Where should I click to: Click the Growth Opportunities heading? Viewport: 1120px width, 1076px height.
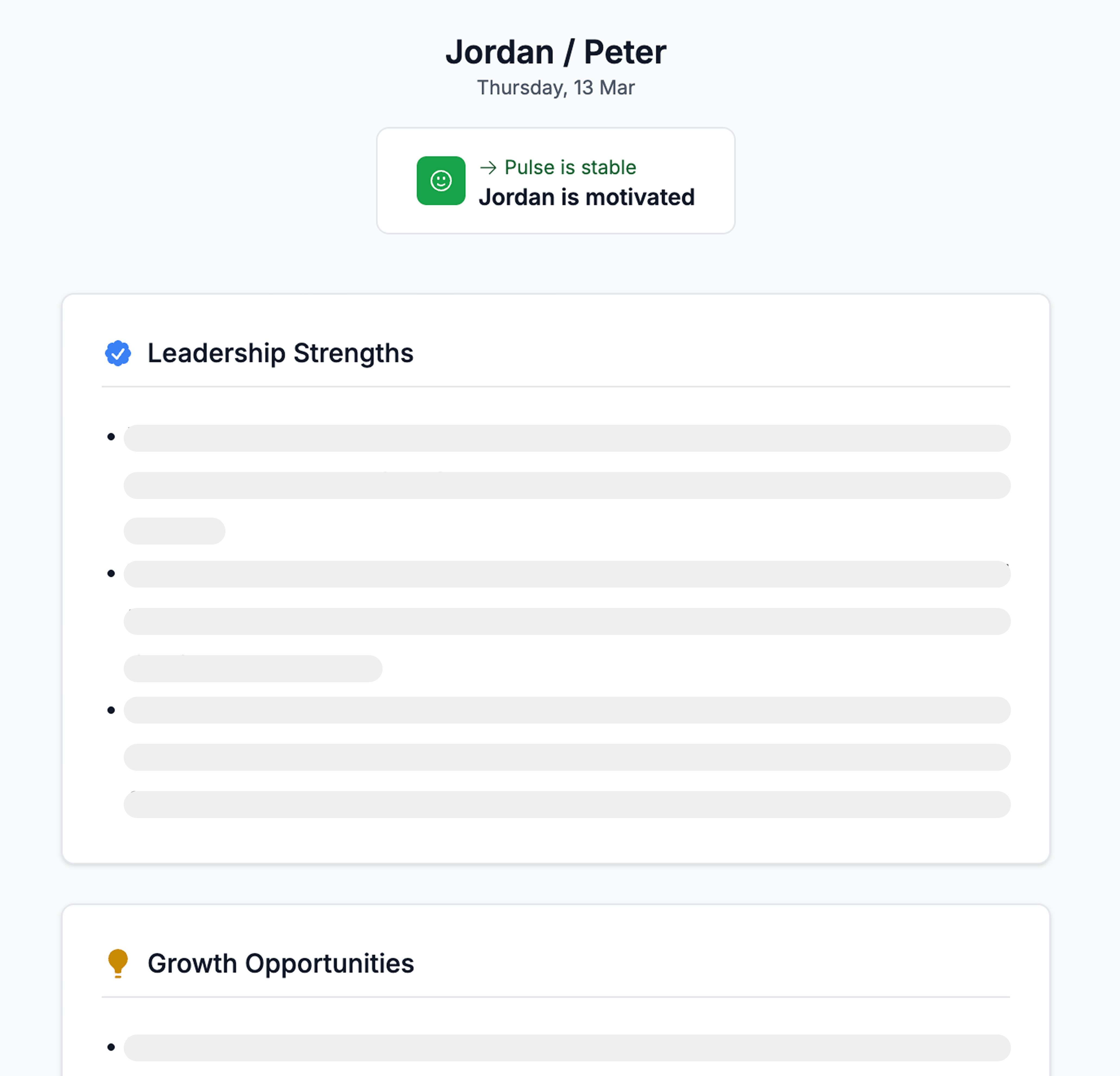[281, 963]
